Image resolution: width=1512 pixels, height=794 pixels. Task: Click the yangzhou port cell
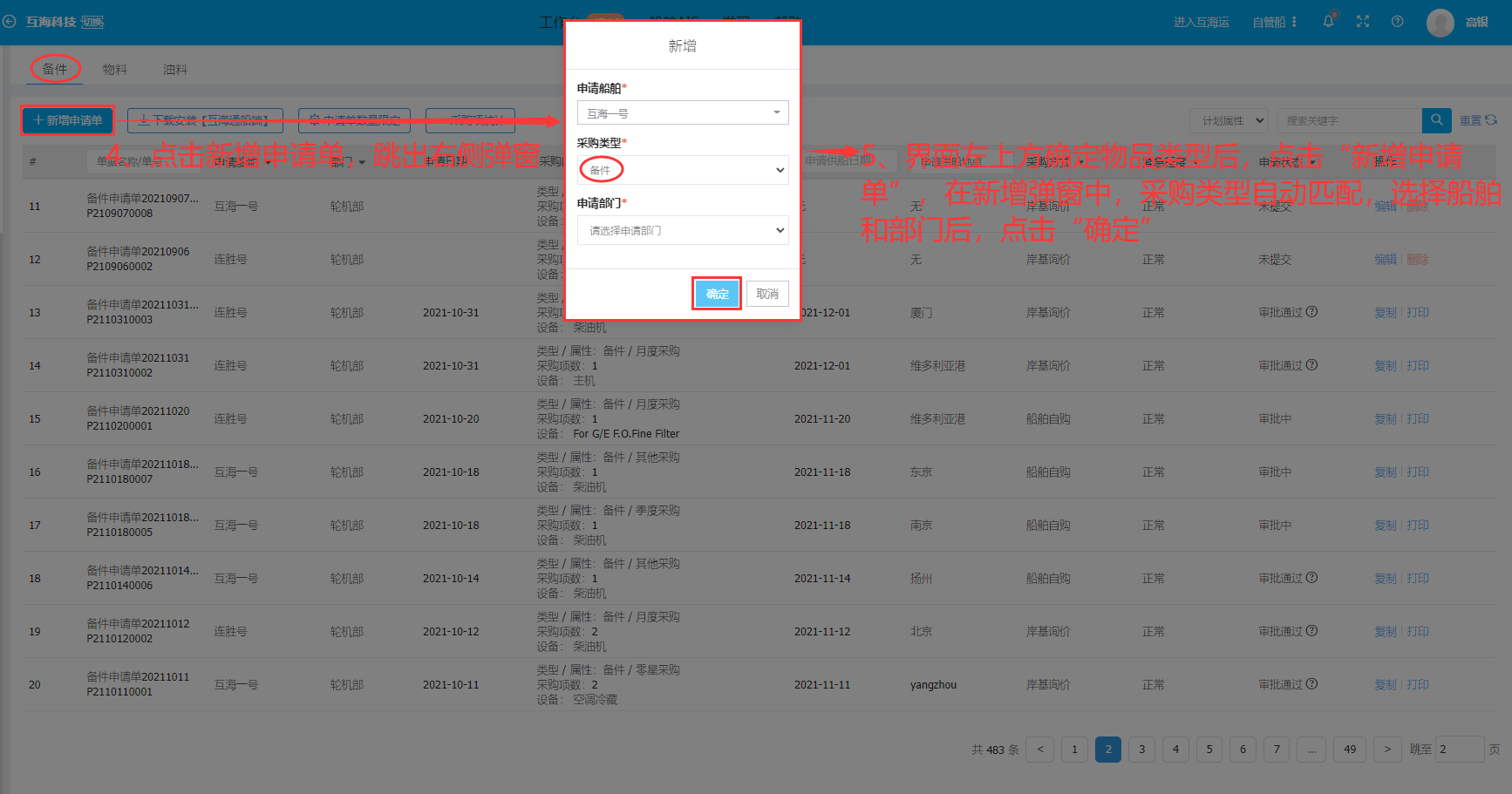[933, 684]
